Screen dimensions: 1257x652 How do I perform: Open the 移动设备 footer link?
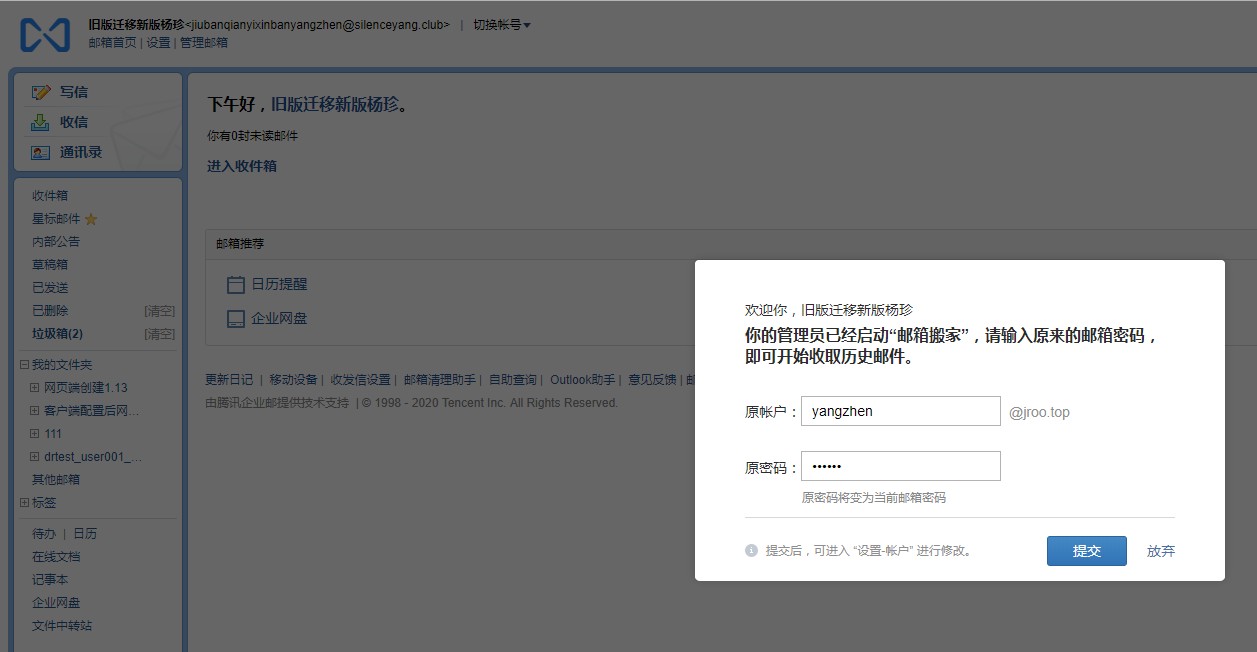click(293, 380)
